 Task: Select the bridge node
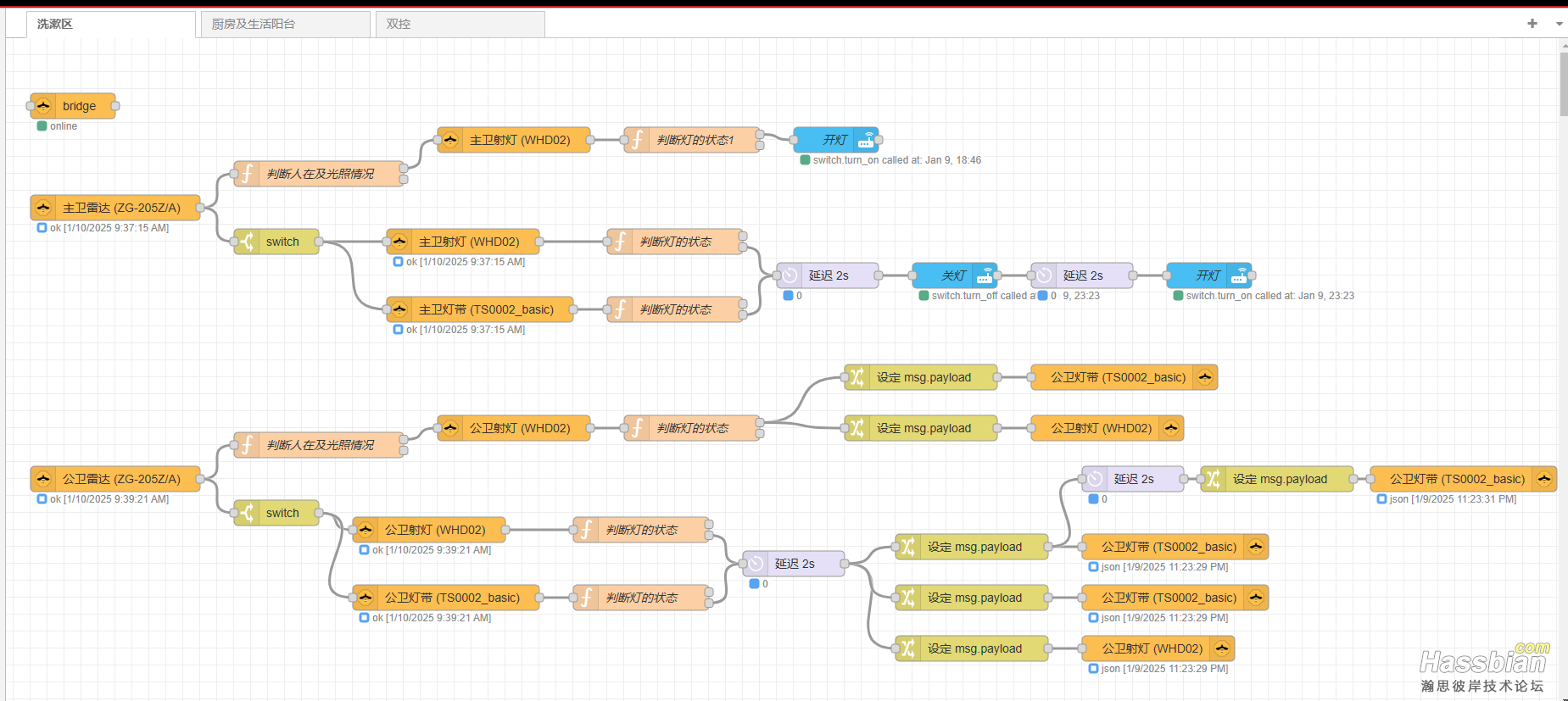coord(73,106)
